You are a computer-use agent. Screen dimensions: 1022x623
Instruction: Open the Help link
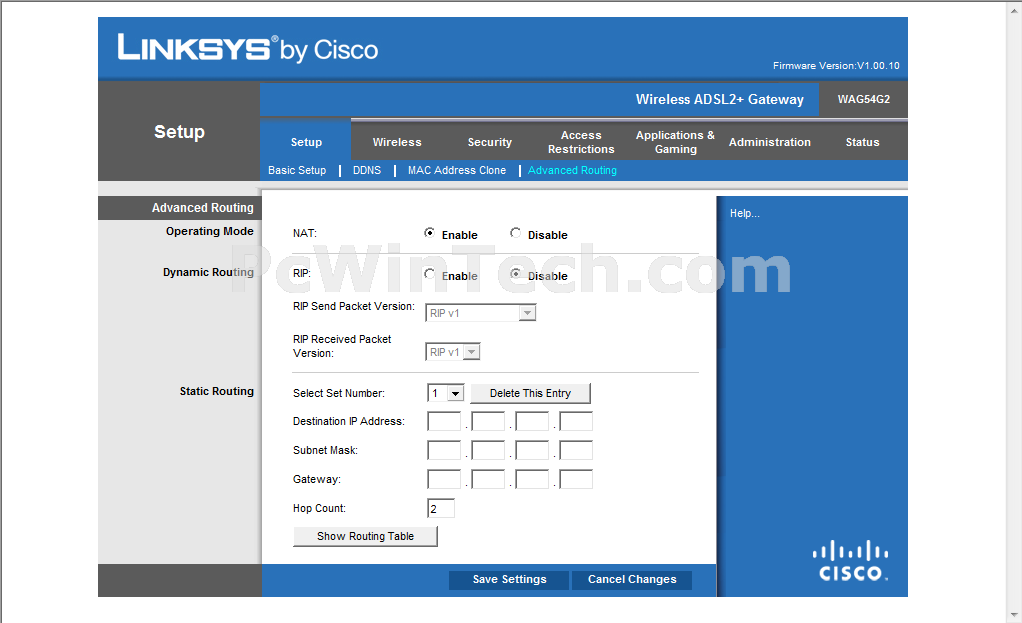tap(744, 213)
